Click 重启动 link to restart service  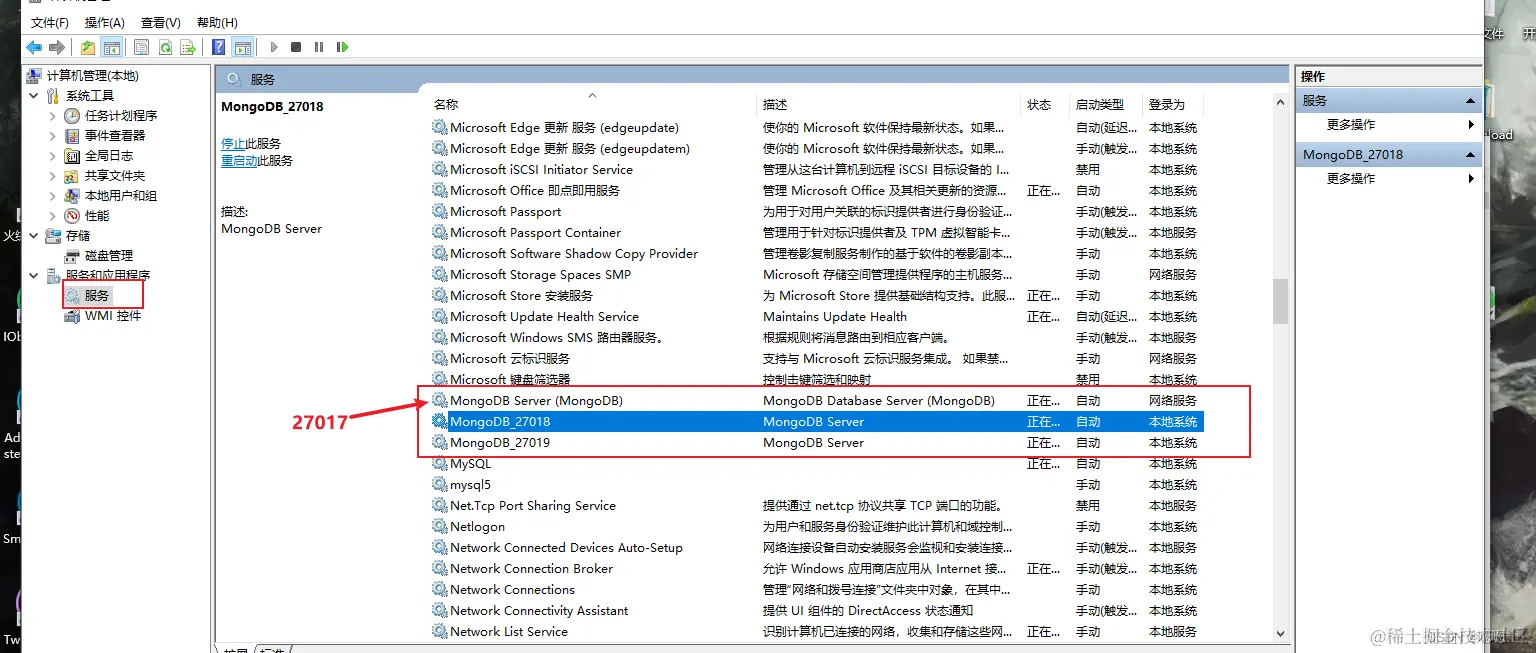pyautogui.click(x=239, y=161)
